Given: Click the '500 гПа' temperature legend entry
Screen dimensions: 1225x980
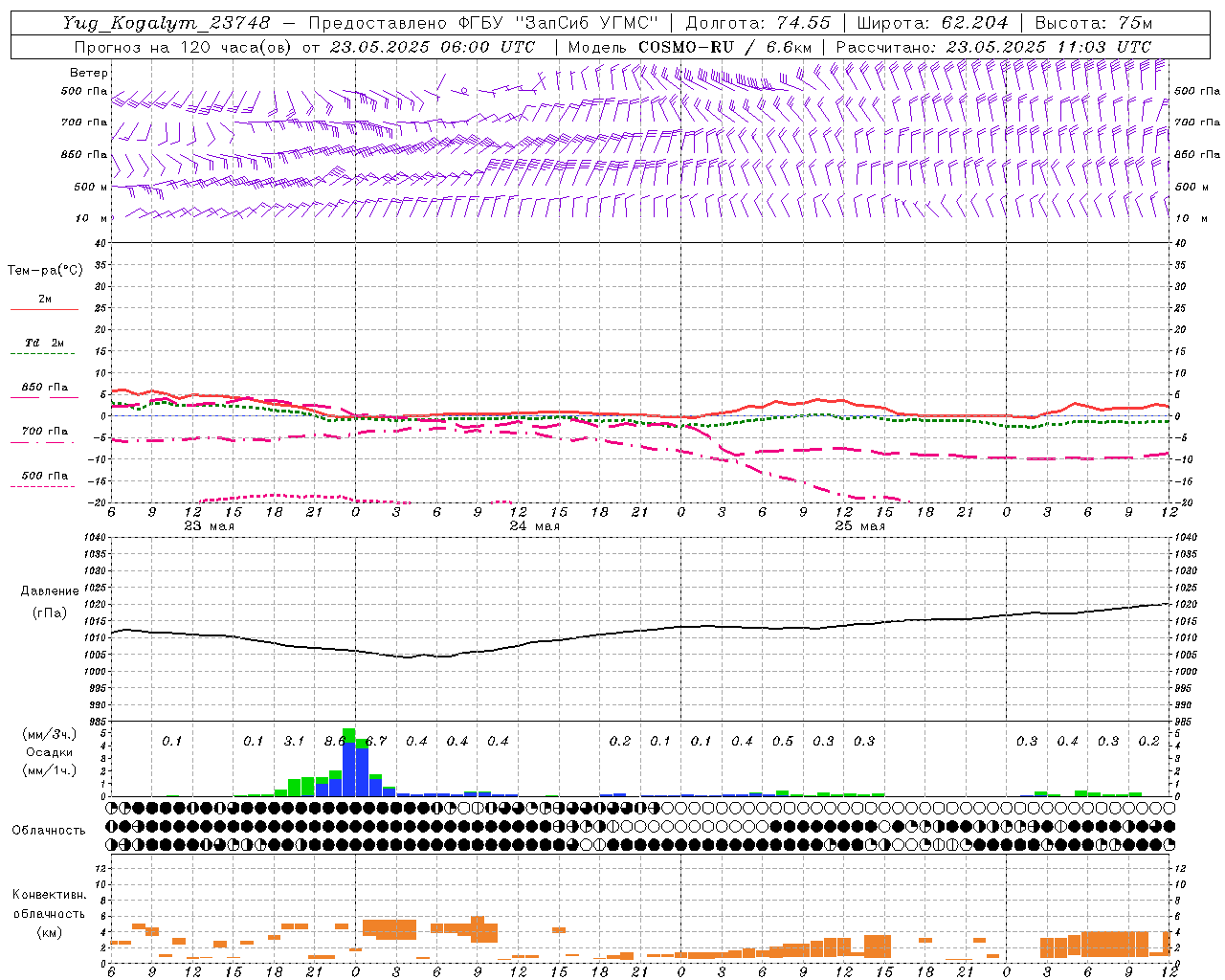Looking at the screenshot, I should tap(45, 476).
